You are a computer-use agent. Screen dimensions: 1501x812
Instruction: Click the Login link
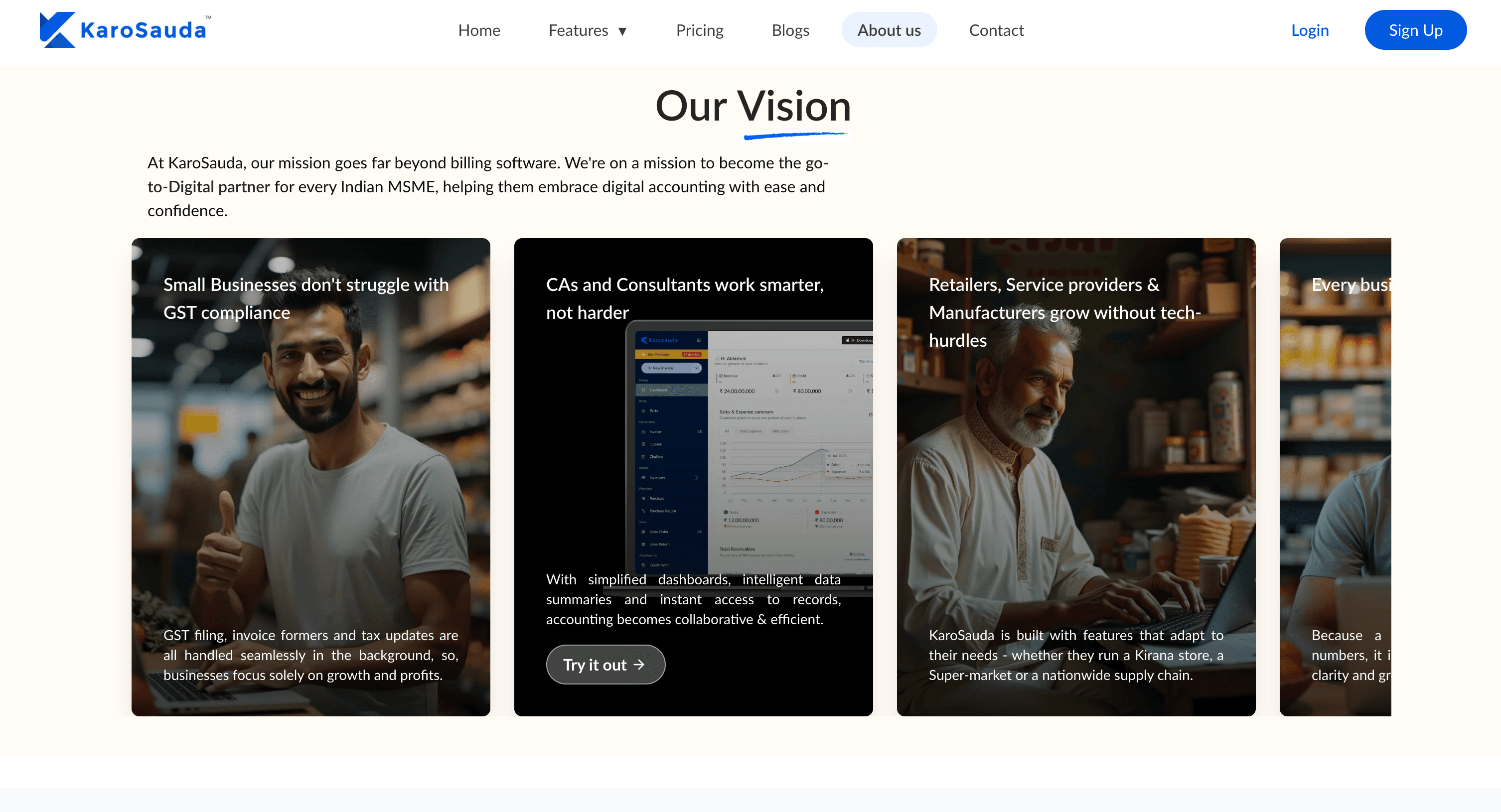[1309, 30]
